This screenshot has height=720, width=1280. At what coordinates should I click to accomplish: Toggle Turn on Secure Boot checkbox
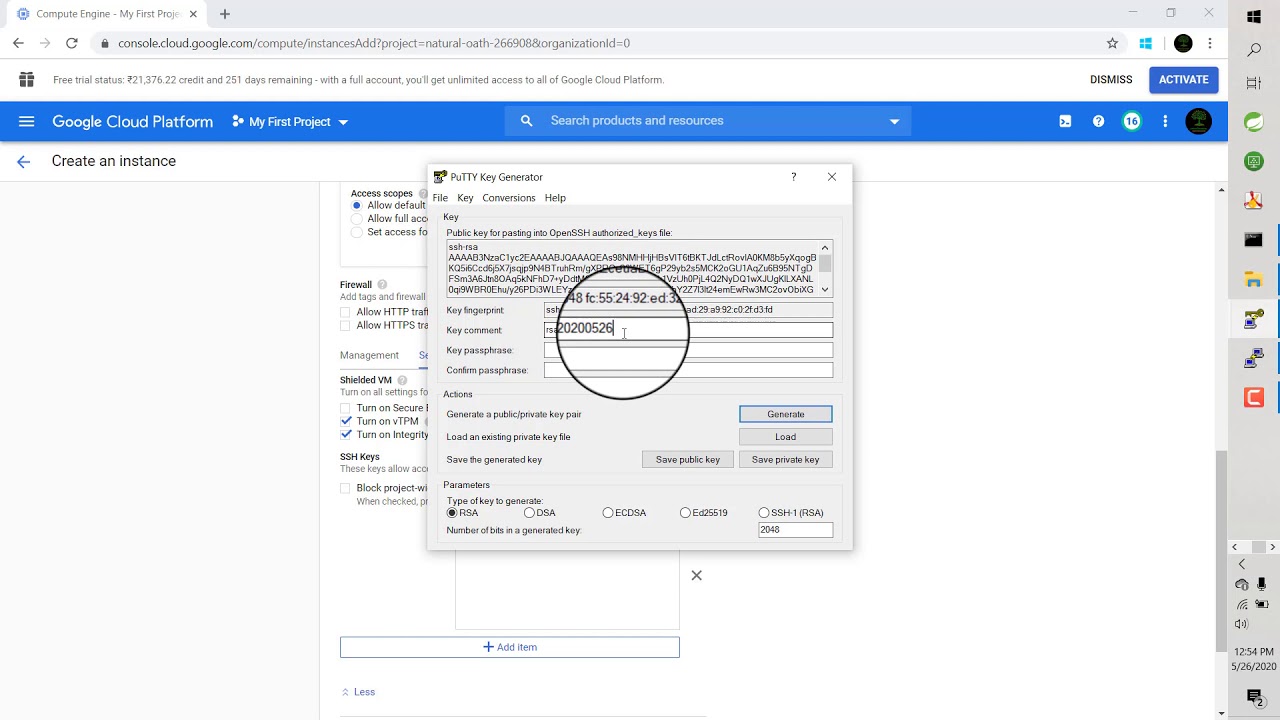(346, 408)
